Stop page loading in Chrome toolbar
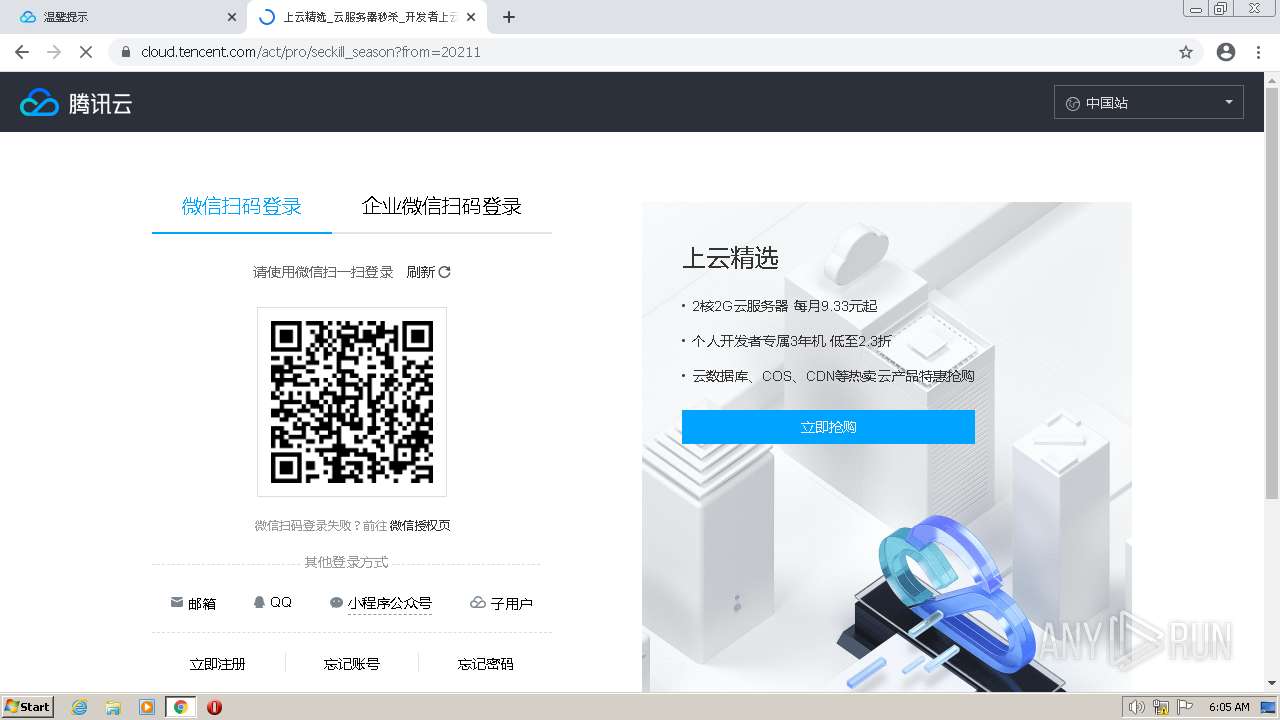 [x=86, y=52]
